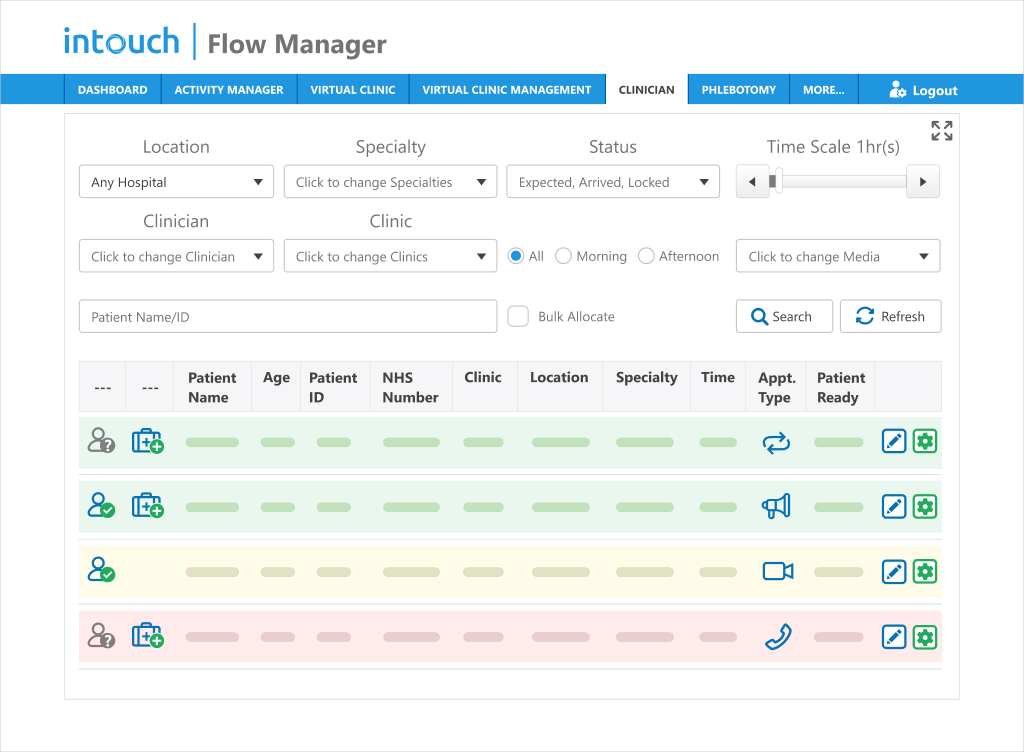Open settings gear on the last row
This screenshot has width=1024, height=752.
pyautogui.click(x=925, y=636)
